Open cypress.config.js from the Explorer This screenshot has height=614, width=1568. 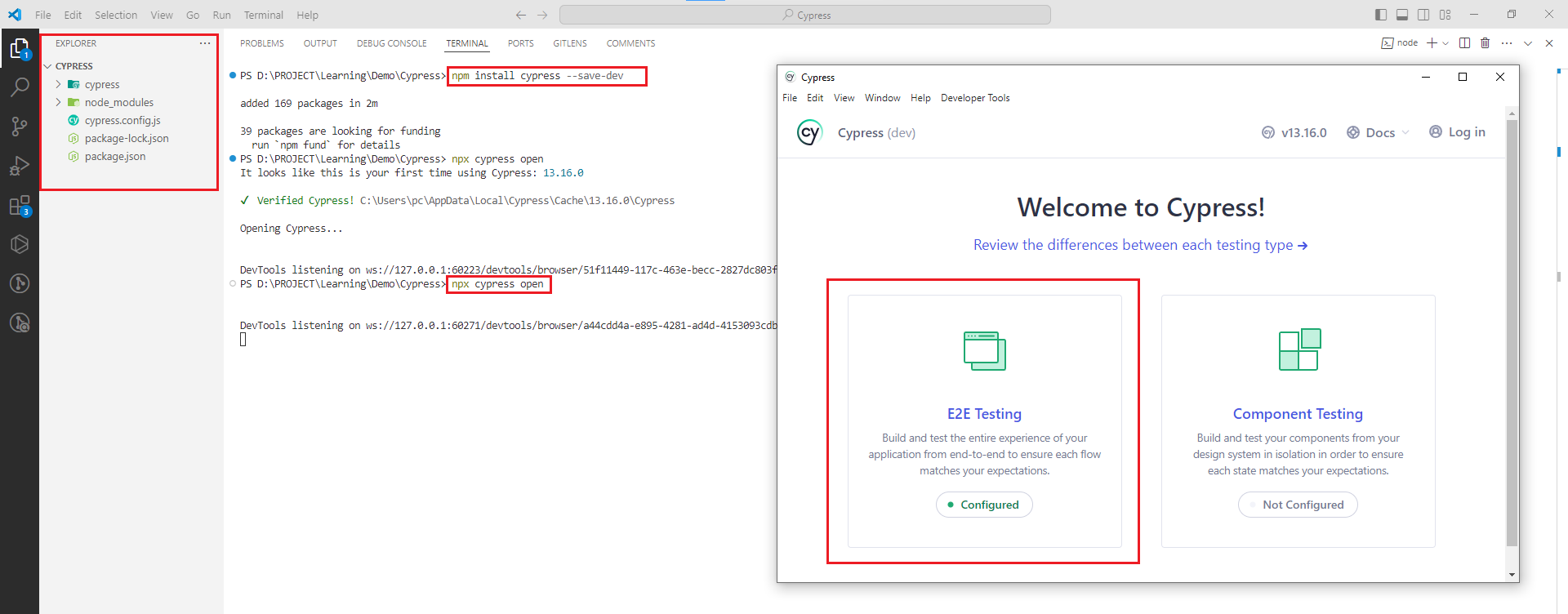coord(122,120)
